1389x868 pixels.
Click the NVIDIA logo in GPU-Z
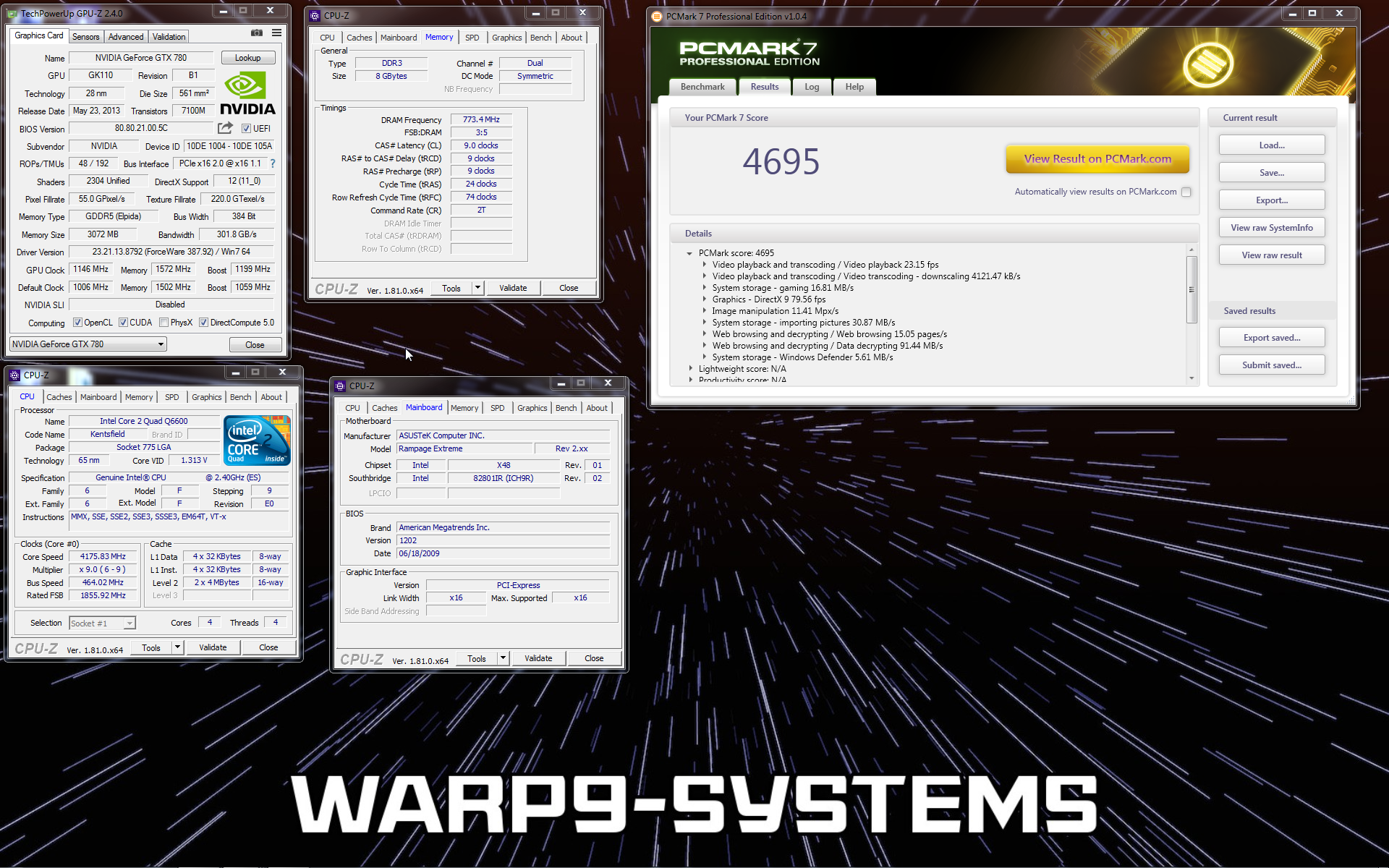(x=247, y=94)
